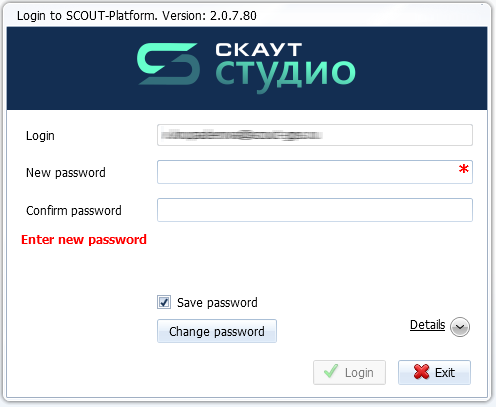Click the greyed-out Login button
Image resolution: width=496 pixels, height=407 pixels.
(x=349, y=372)
